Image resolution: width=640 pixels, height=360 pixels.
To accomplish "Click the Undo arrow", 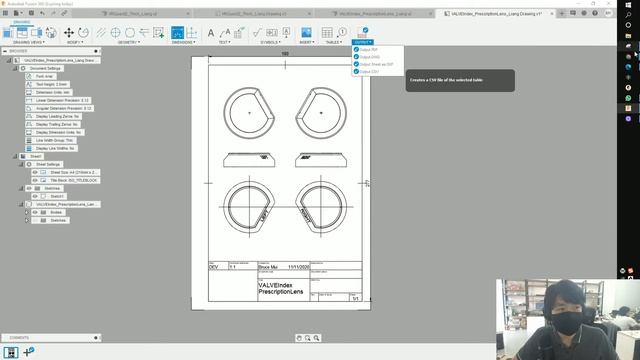I will [x=42, y=13].
